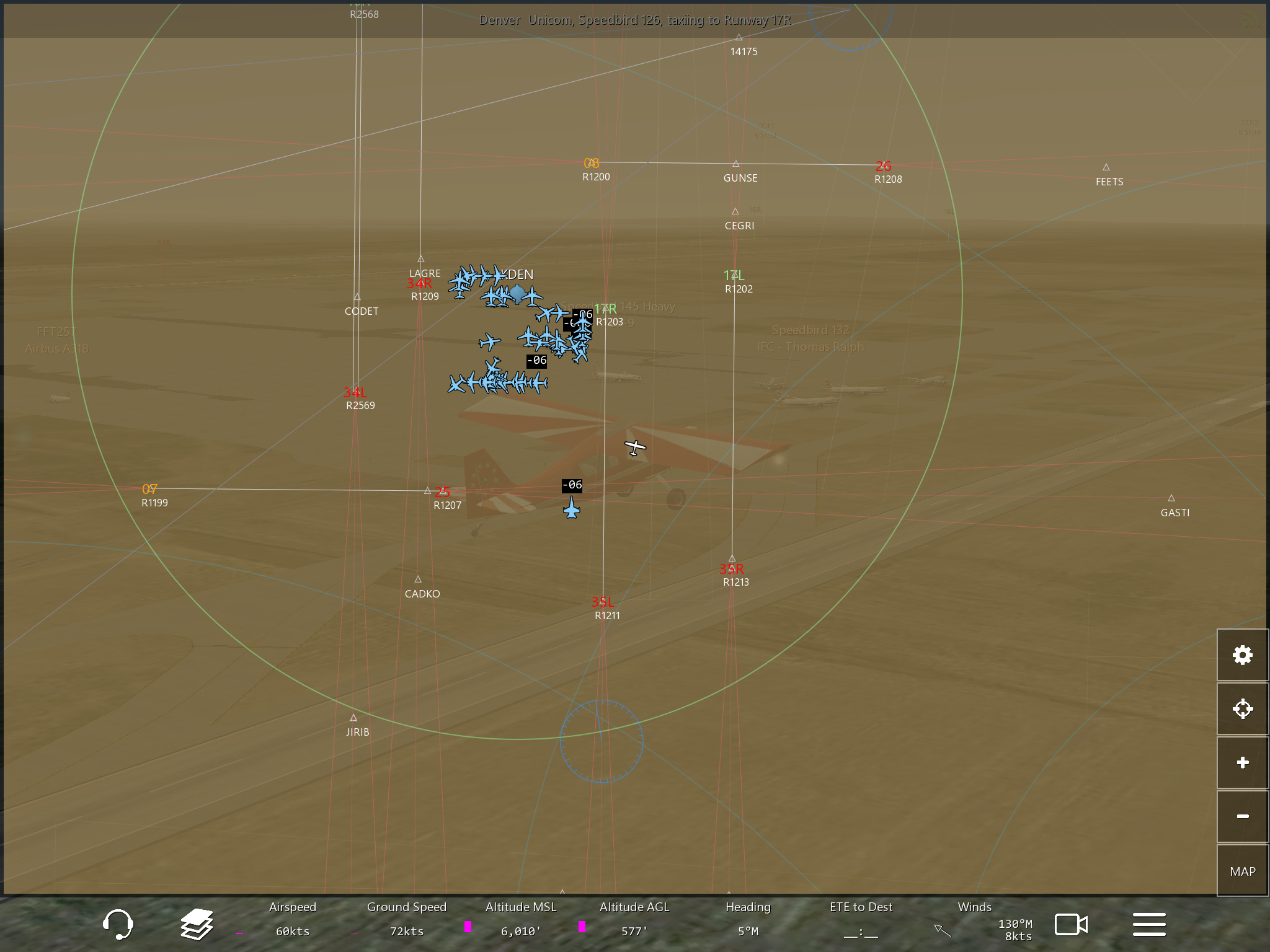
Task: Open the camera view selector icon
Action: pyautogui.click(x=1071, y=924)
